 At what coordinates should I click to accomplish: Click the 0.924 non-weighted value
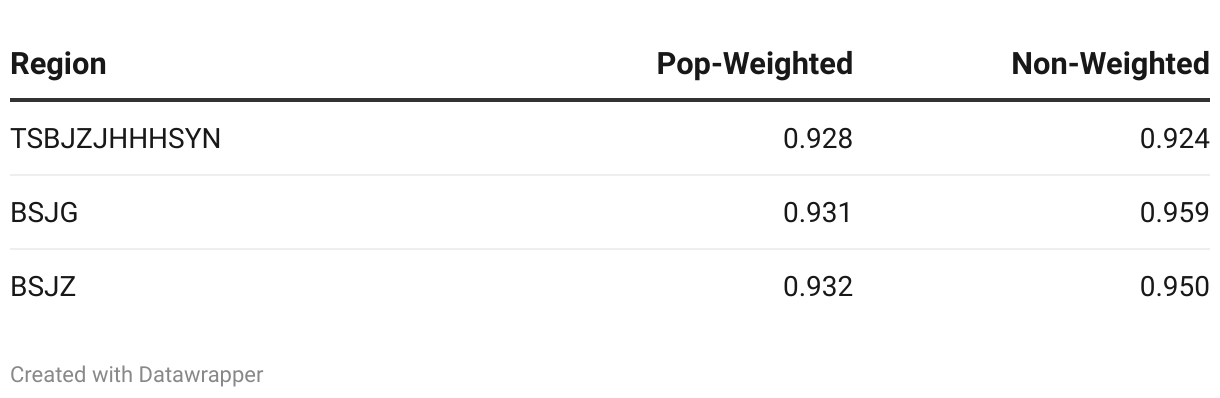pyautogui.click(x=1174, y=138)
